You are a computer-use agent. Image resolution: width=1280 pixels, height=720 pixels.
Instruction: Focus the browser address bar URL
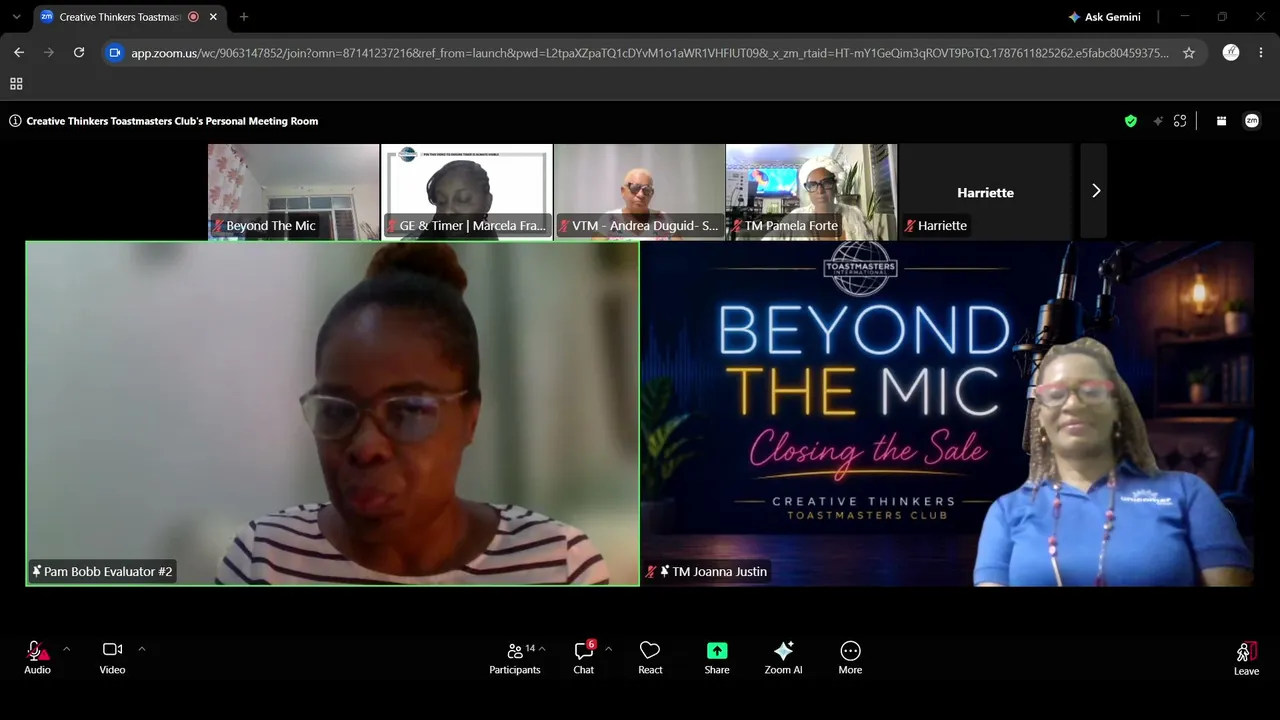pos(650,53)
